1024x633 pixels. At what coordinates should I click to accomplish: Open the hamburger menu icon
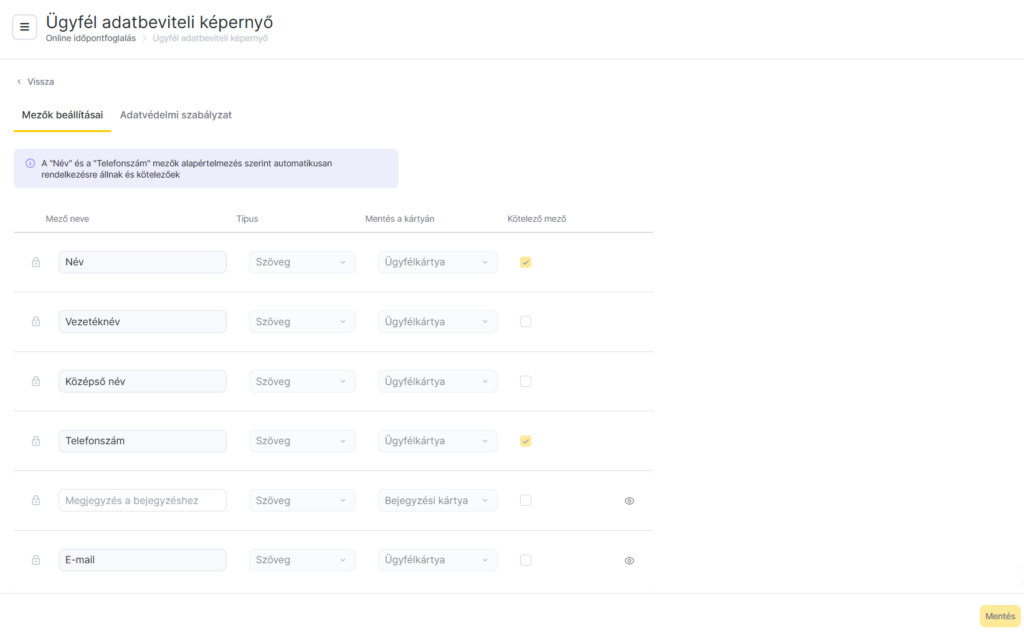[x=25, y=27]
